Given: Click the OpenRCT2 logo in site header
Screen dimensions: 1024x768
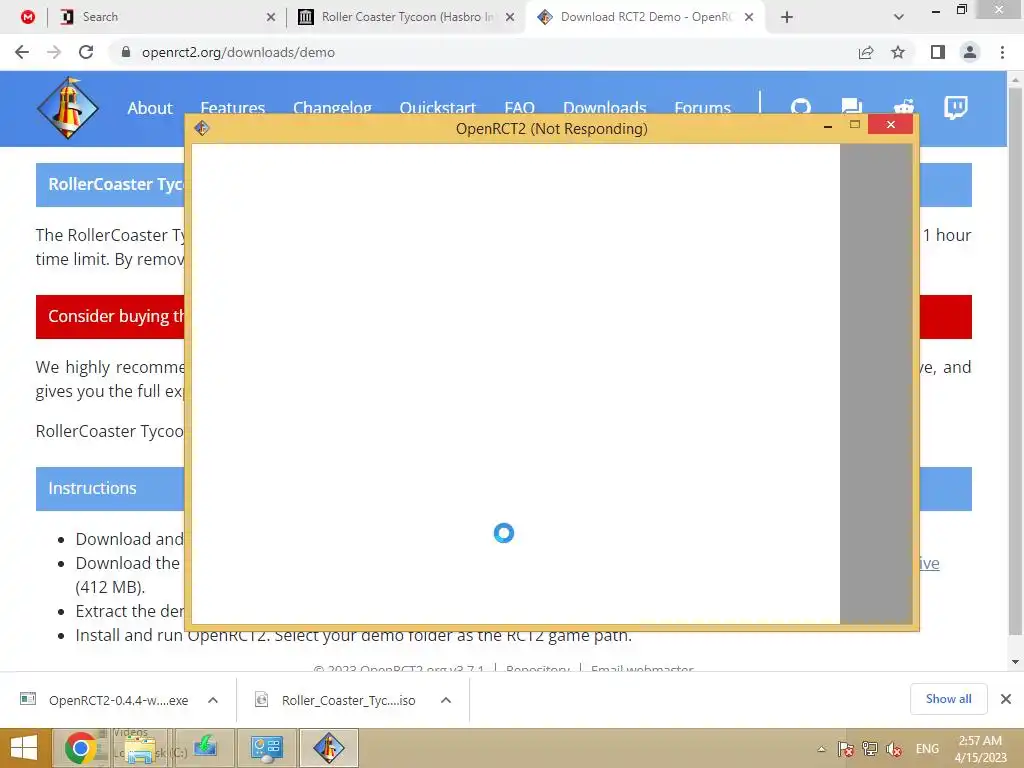Looking at the screenshot, I should tap(67, 108).
